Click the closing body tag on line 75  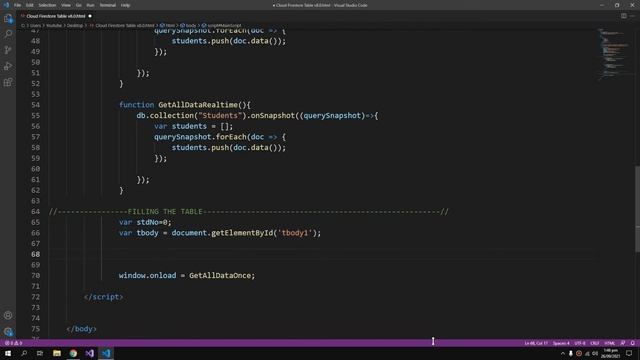coord(82,329)
